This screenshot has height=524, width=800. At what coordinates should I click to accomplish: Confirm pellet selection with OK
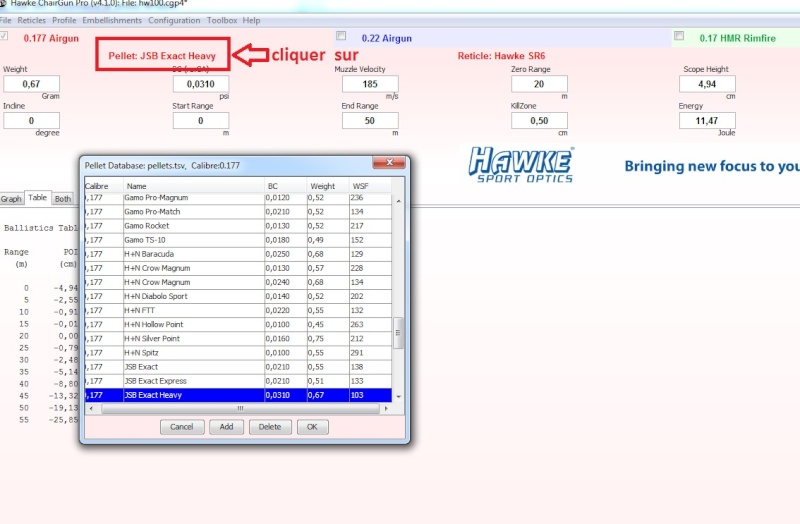pyautogui.click(x=312, y=427)
